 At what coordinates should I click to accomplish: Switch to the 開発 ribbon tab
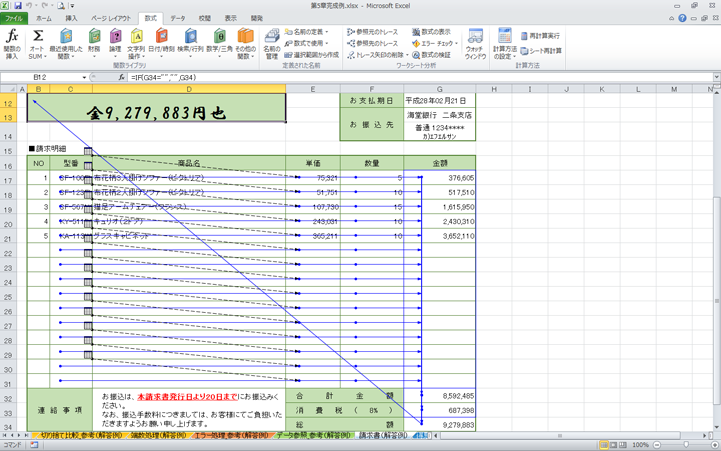[257, 18]
